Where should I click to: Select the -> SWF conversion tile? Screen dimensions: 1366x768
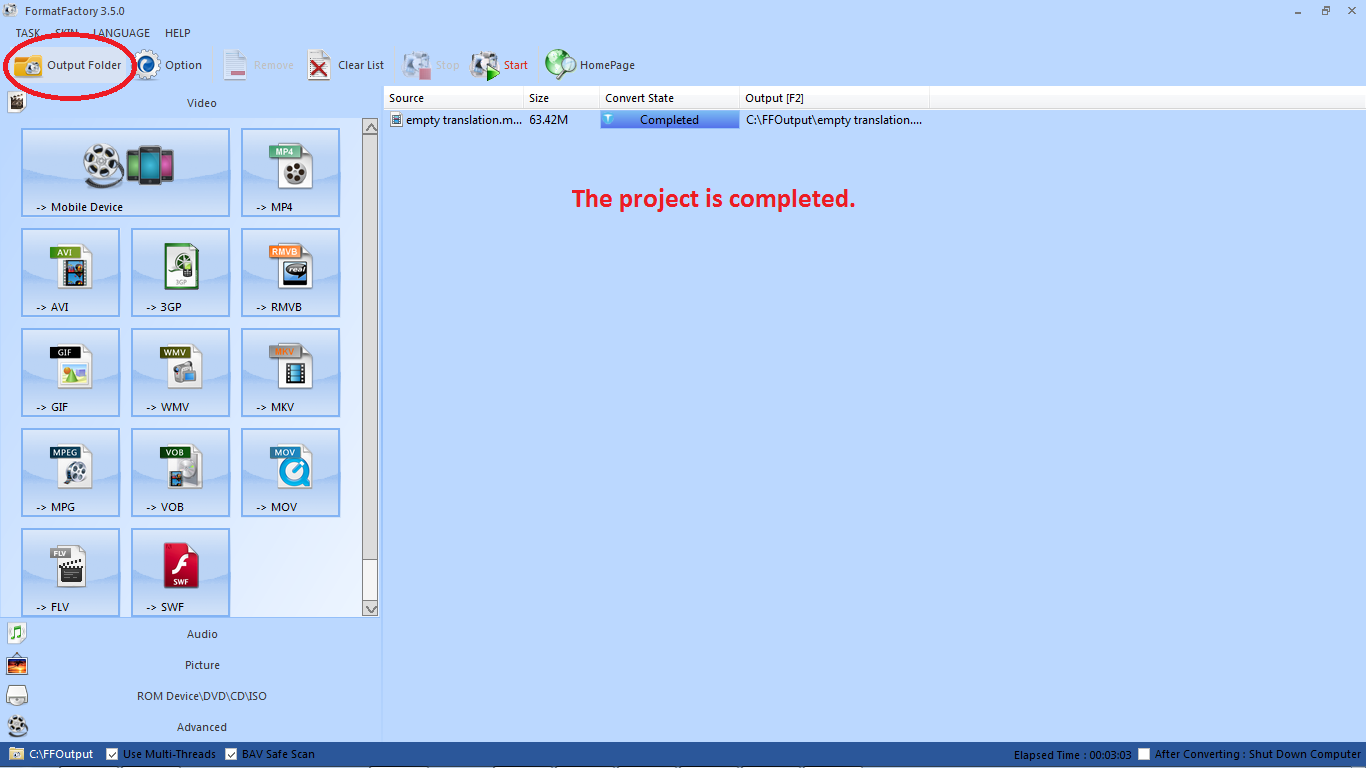point(180,572)
